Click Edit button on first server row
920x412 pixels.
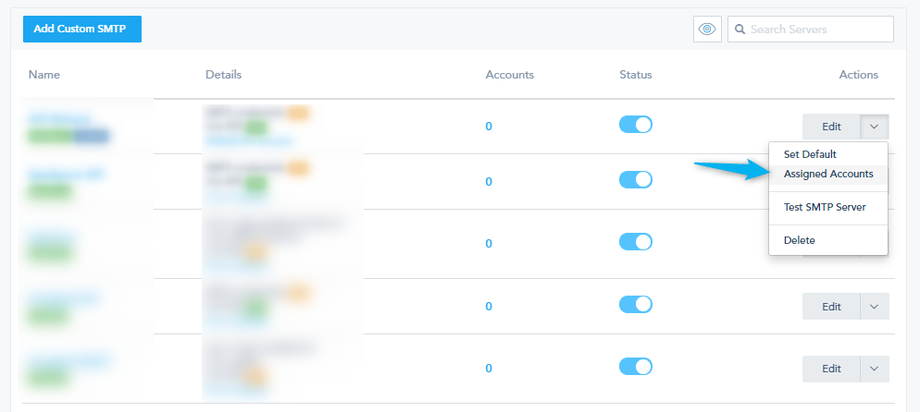click(831, 126)
